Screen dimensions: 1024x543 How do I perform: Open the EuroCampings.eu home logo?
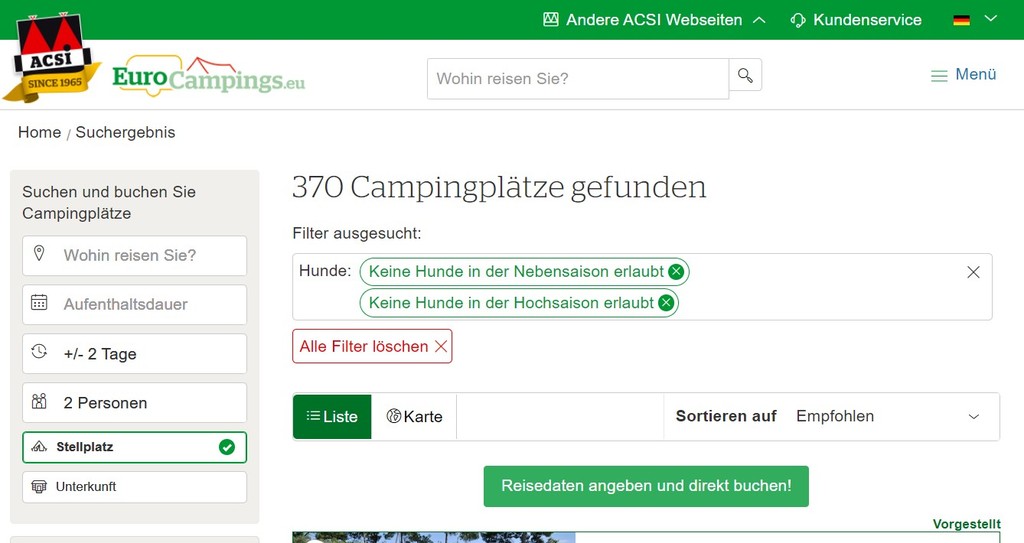click(x=208, y=76)
